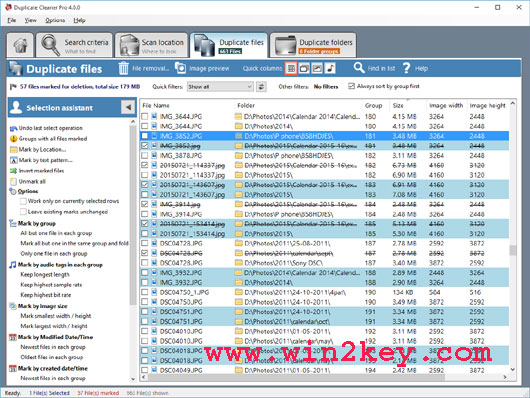Check the DSC04750_1.JPG row checkbox
The image size is (530, 398).
click(x=145, y=292)
